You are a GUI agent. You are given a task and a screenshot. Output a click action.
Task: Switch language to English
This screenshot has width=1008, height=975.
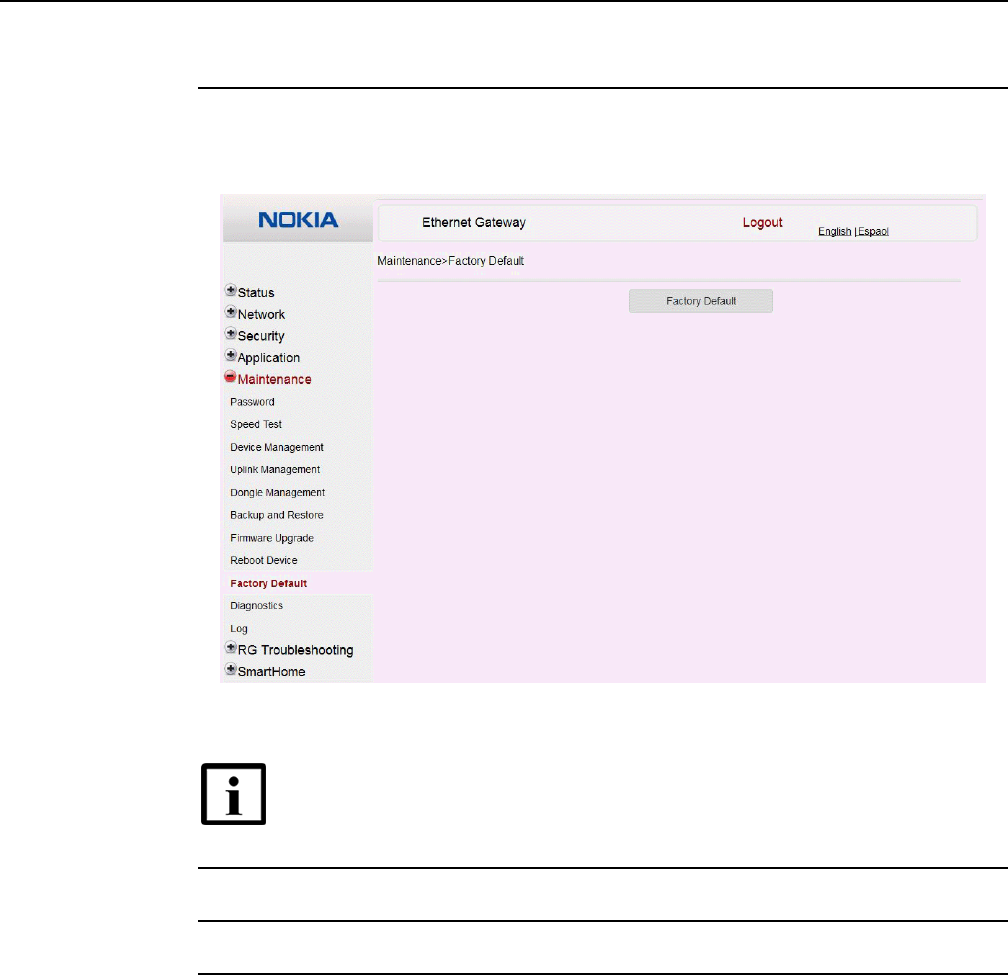point(834,231)
